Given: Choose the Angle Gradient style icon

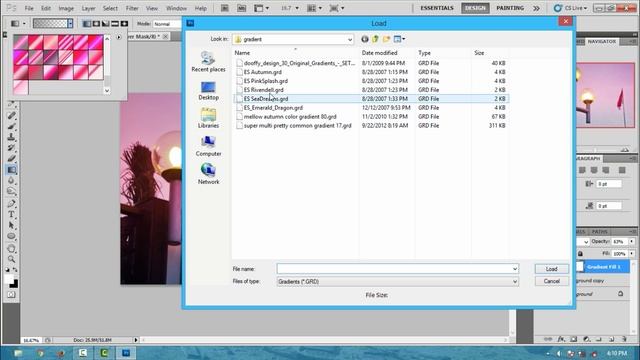Looking at the screenshot, I should pyautogui.click(x=106, y=24).
